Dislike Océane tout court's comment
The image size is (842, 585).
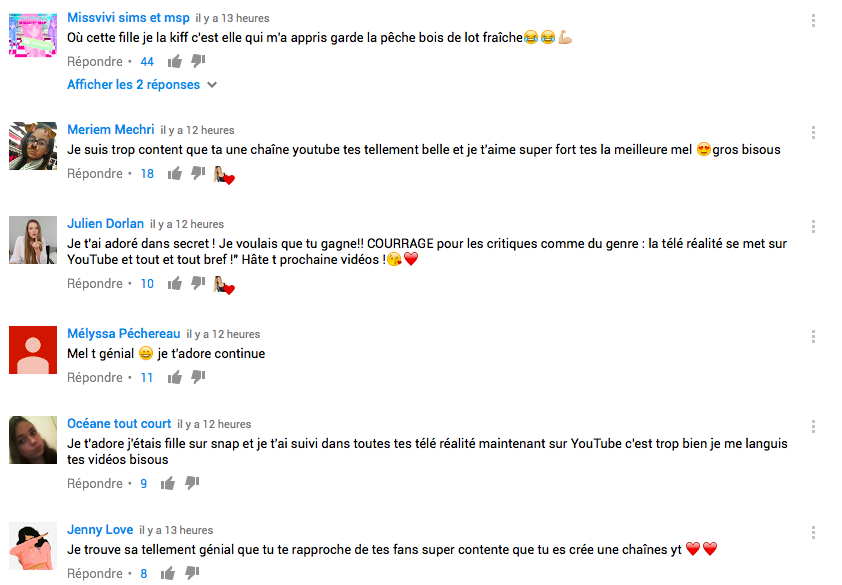click(192, 483)
